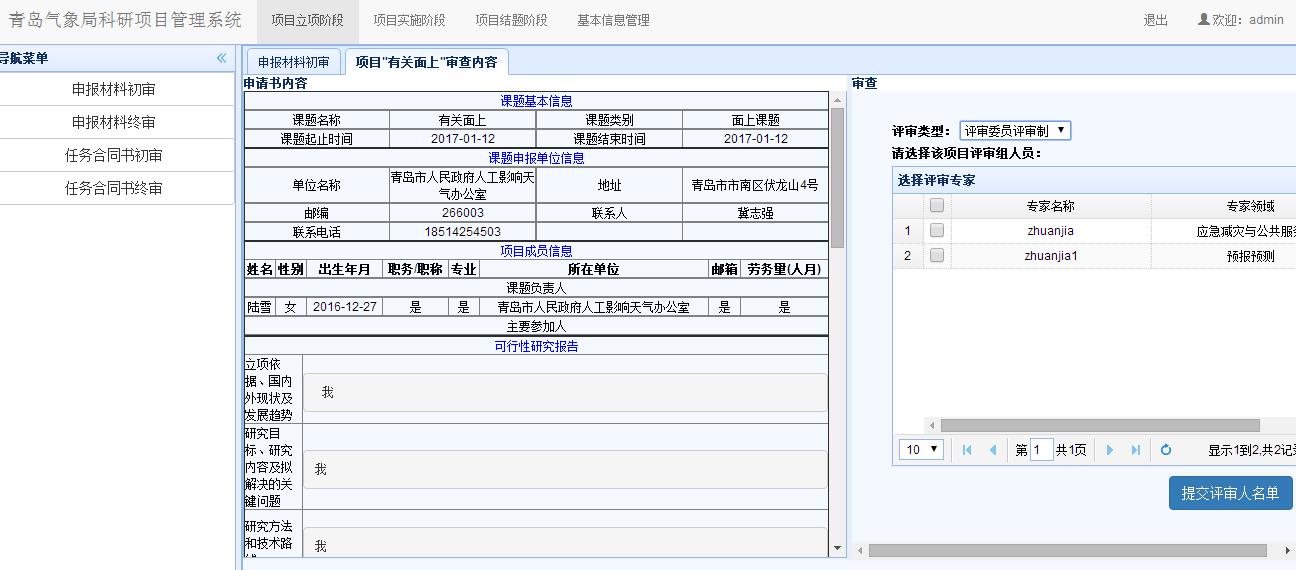Screen dimensions: 1296x570
Task: Click the user icon beside 欢迎: admin
Action: (1203, 19)
